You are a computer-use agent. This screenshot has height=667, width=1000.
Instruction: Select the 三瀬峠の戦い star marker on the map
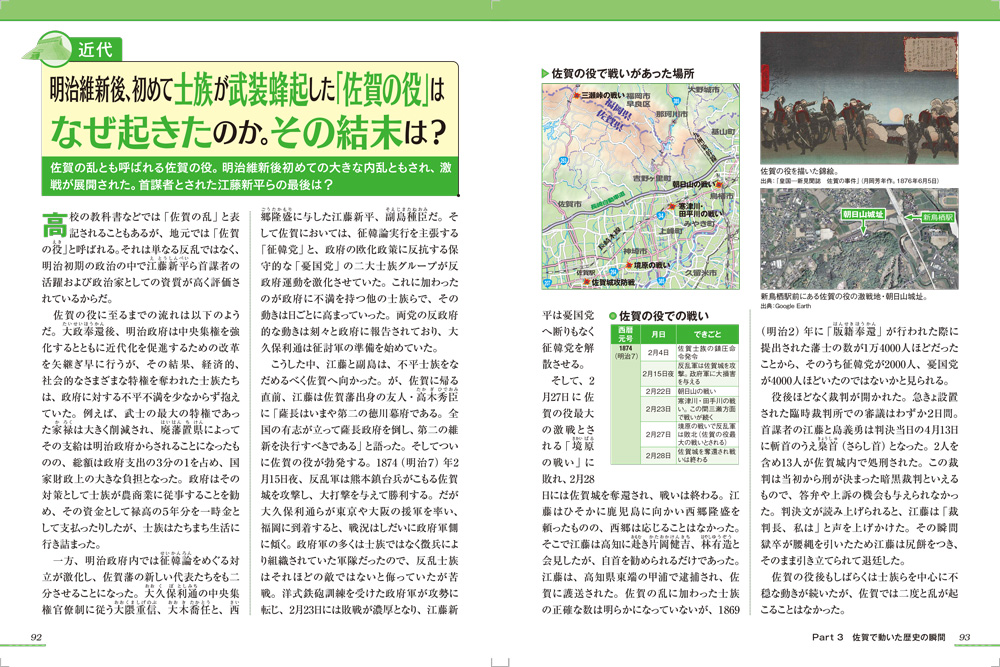point(576,96)
